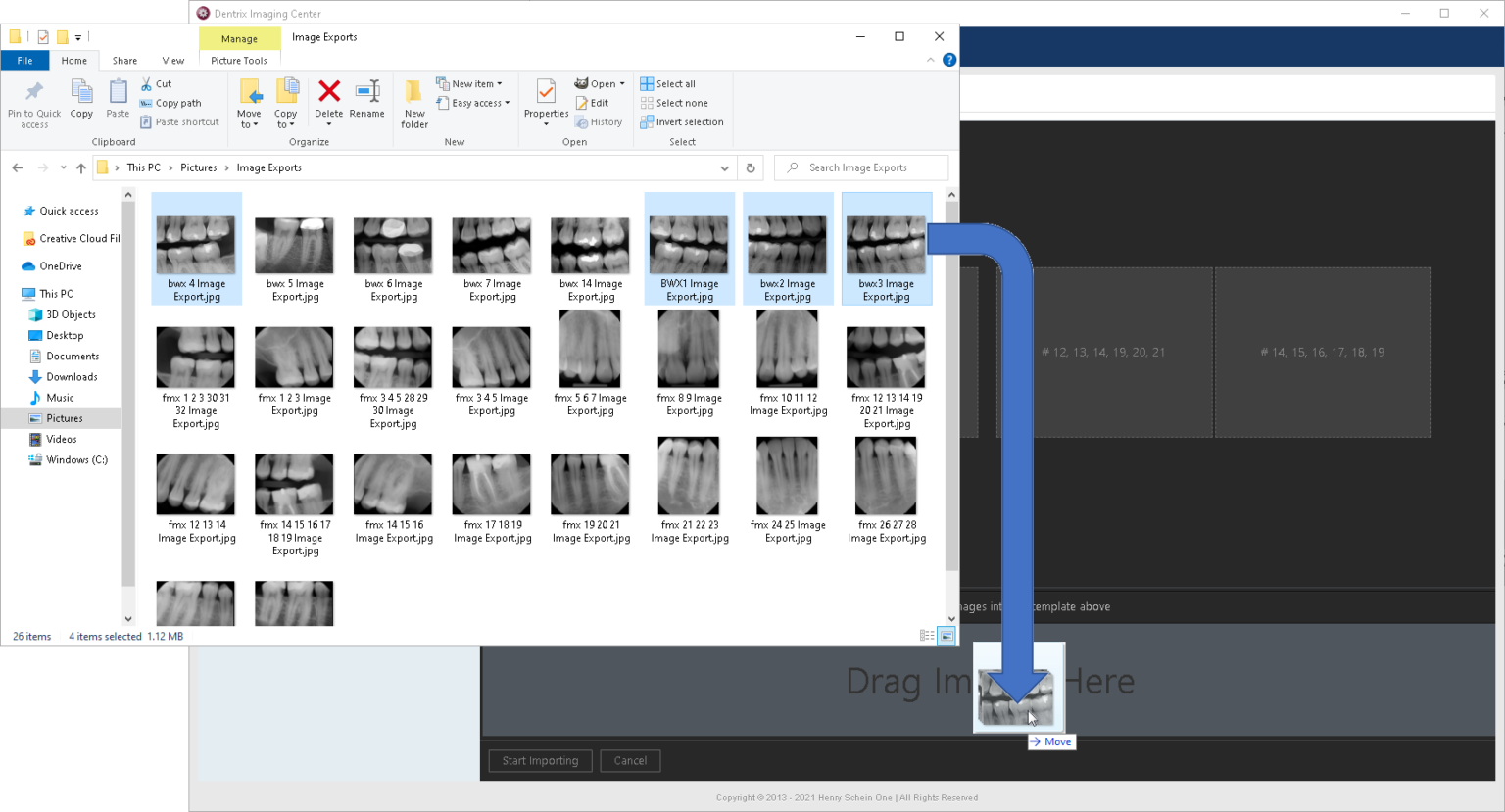Copy selected files using the Copy icon
Image resolution: width=1505 pixels, height=812 pixels.
coord(81,102)
